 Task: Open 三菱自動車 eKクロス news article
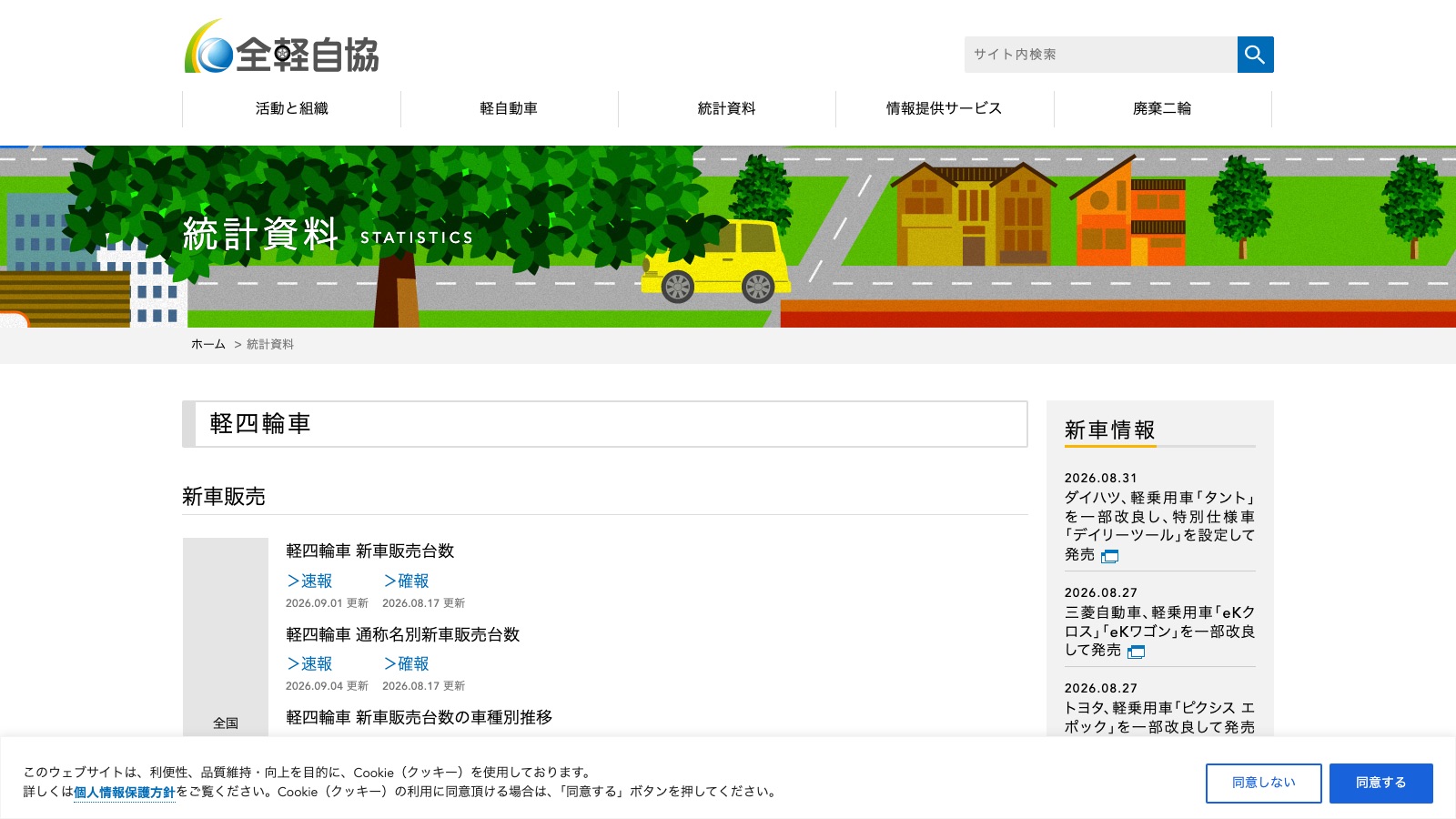1159,631
